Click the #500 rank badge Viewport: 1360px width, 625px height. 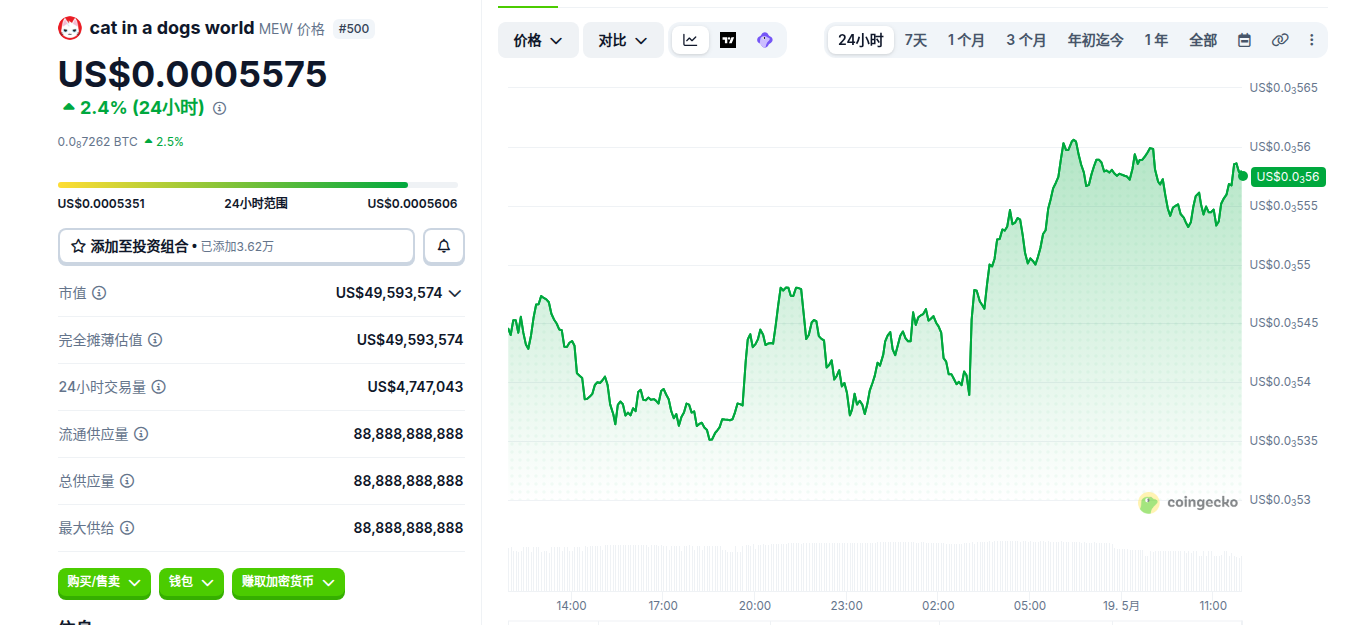(x=354, y=28)
